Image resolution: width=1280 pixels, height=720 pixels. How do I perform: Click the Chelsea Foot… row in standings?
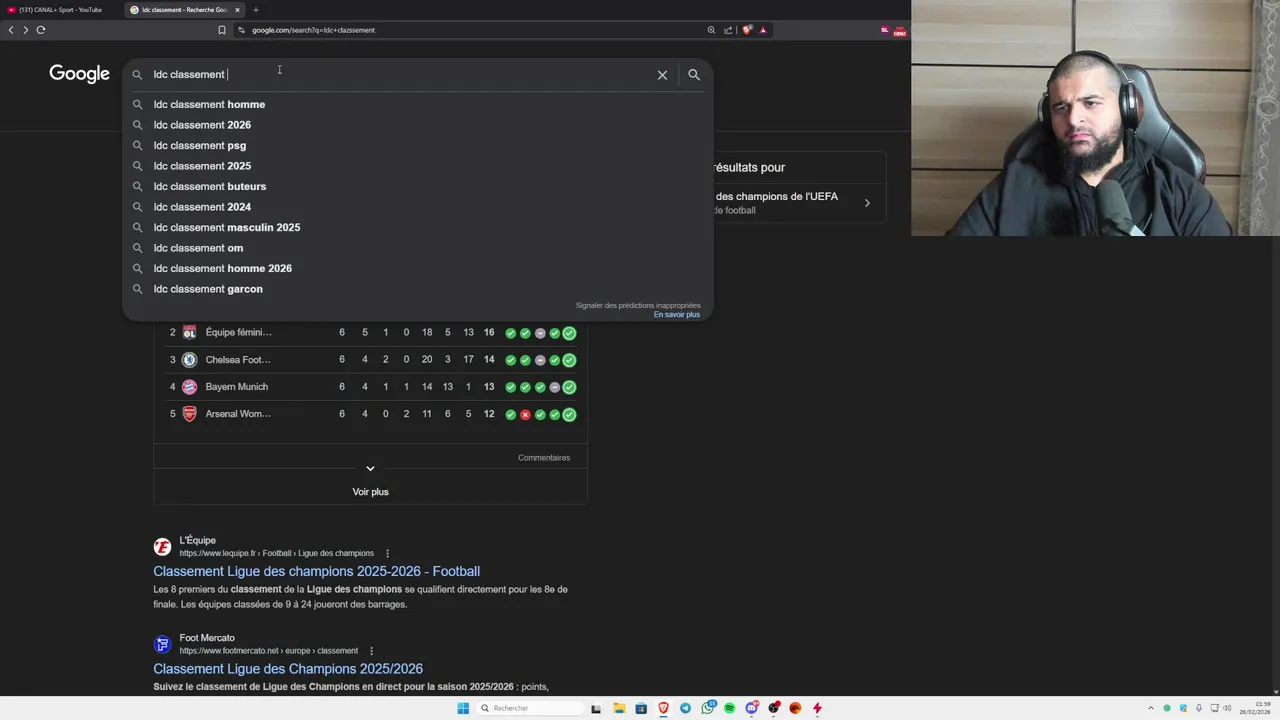[x=370, y=360]
